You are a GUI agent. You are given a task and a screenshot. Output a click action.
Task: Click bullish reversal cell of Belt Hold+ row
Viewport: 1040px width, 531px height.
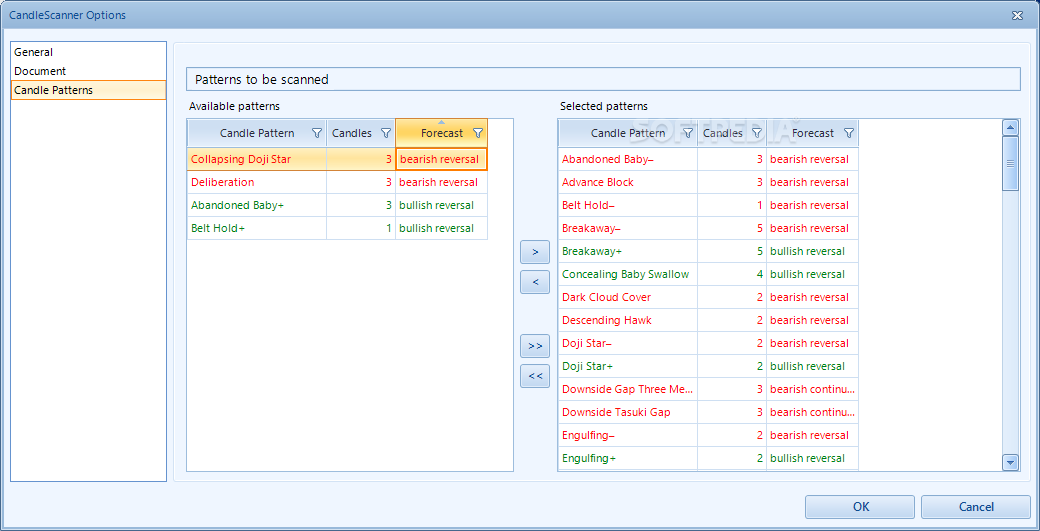click(x=442, y=228)
